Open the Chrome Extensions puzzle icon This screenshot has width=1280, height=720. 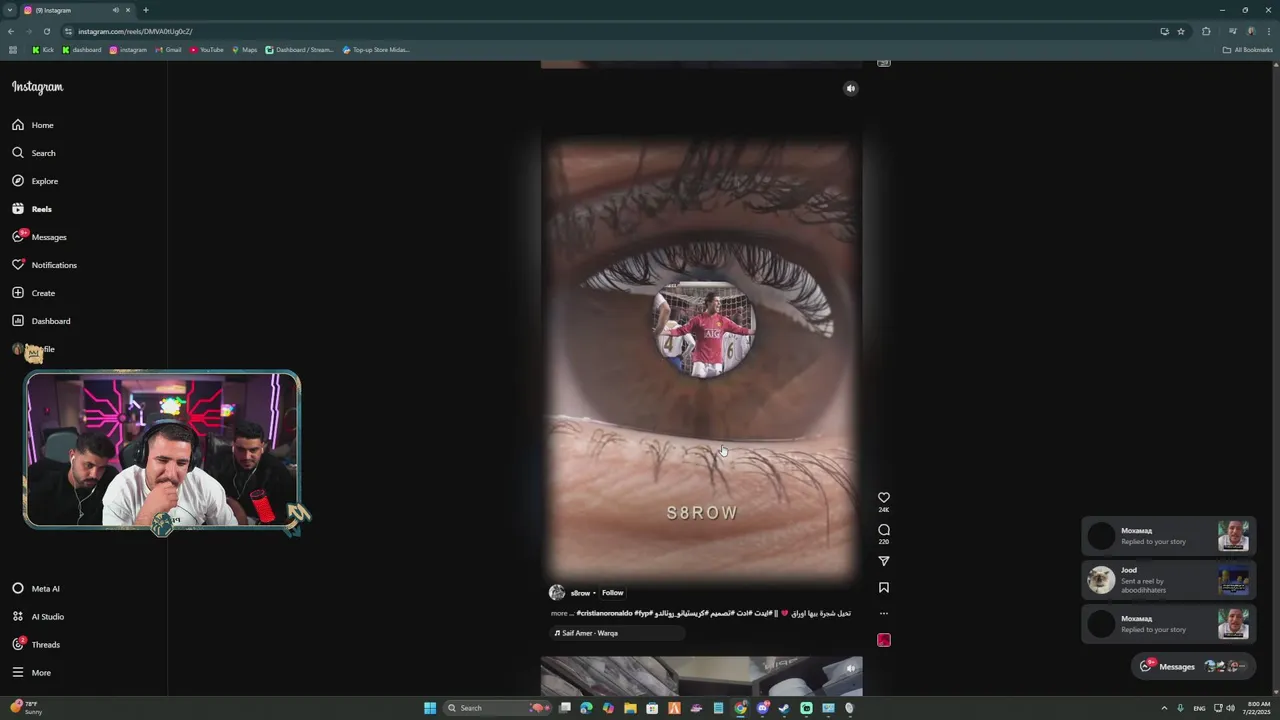pos(1206,31)
